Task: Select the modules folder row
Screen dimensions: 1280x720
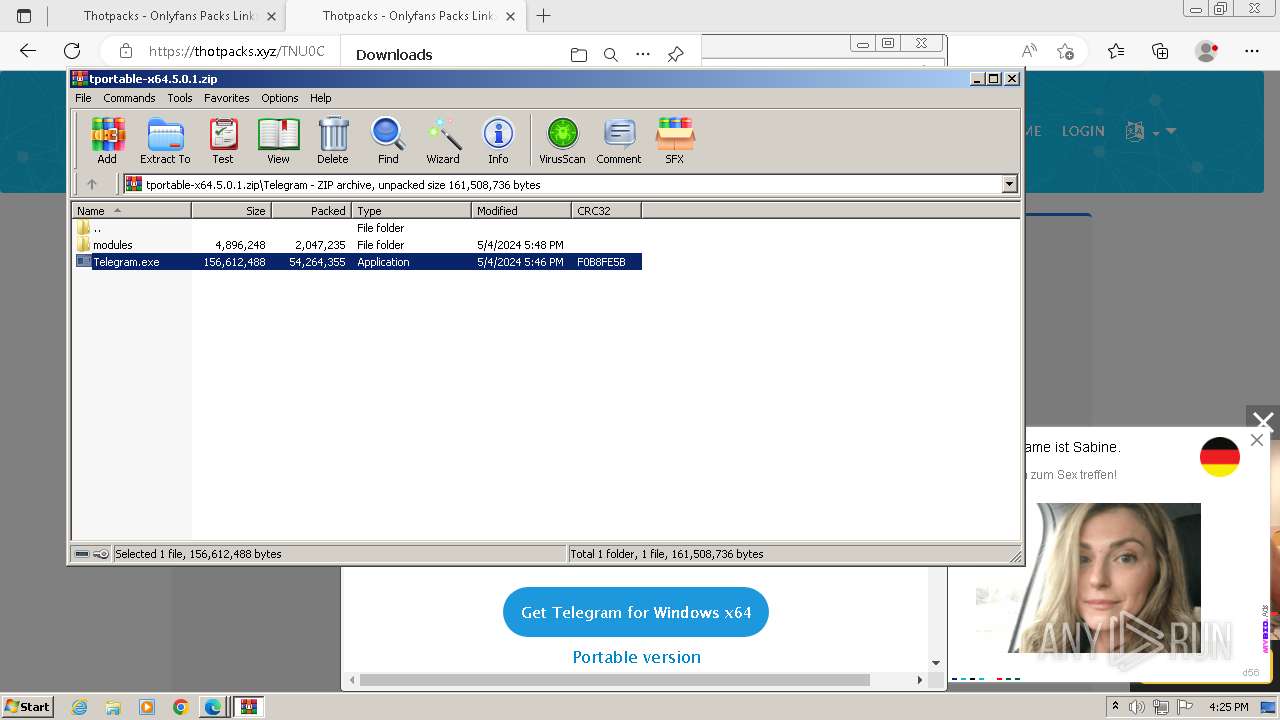Action: tap(357, 245)
